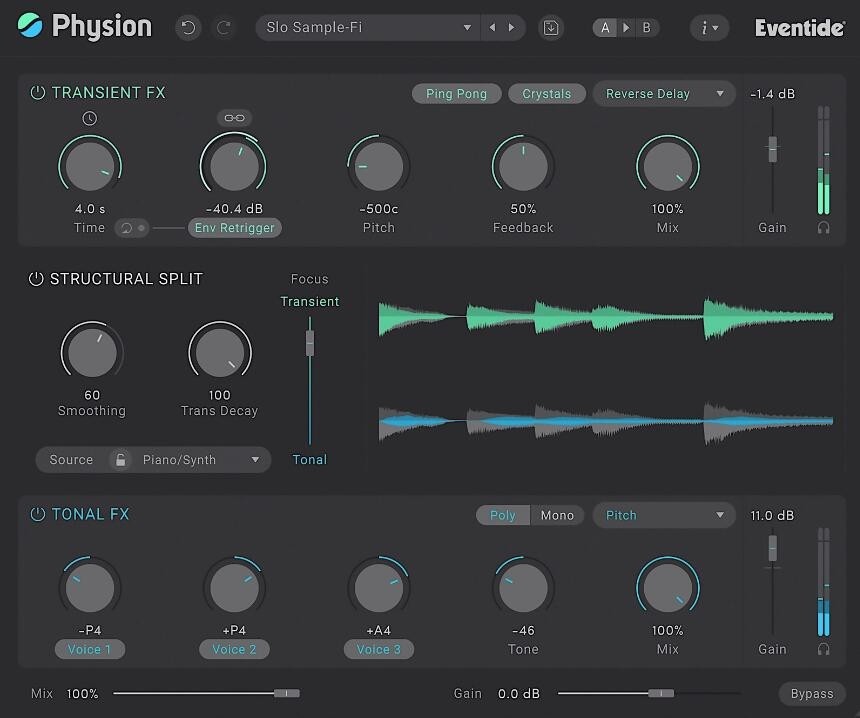This screenshot has height=718, width=860.
Task: Toggle Tonal FX power button
Action: point(37,514)
